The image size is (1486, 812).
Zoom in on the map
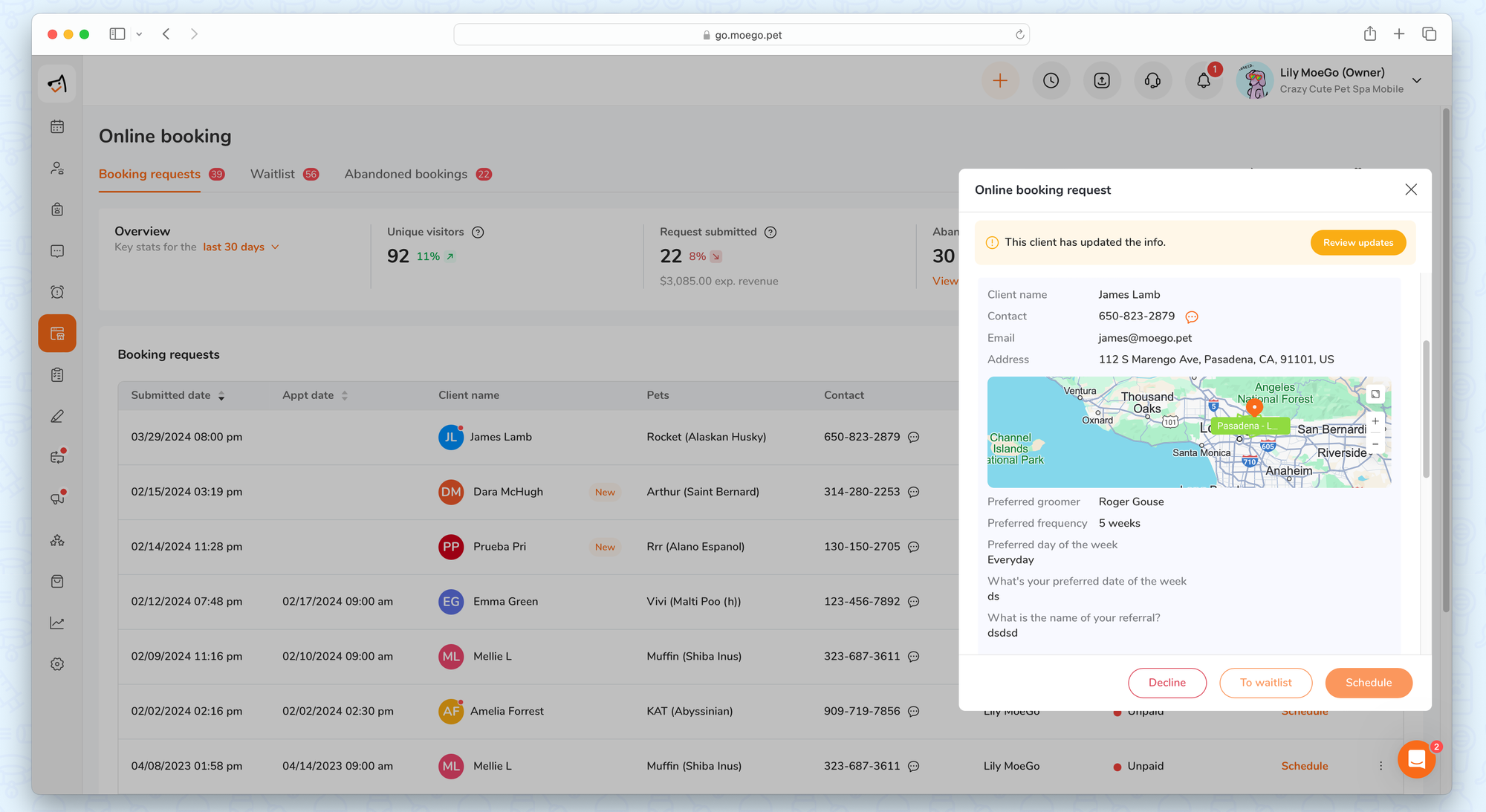[1375, 421]
